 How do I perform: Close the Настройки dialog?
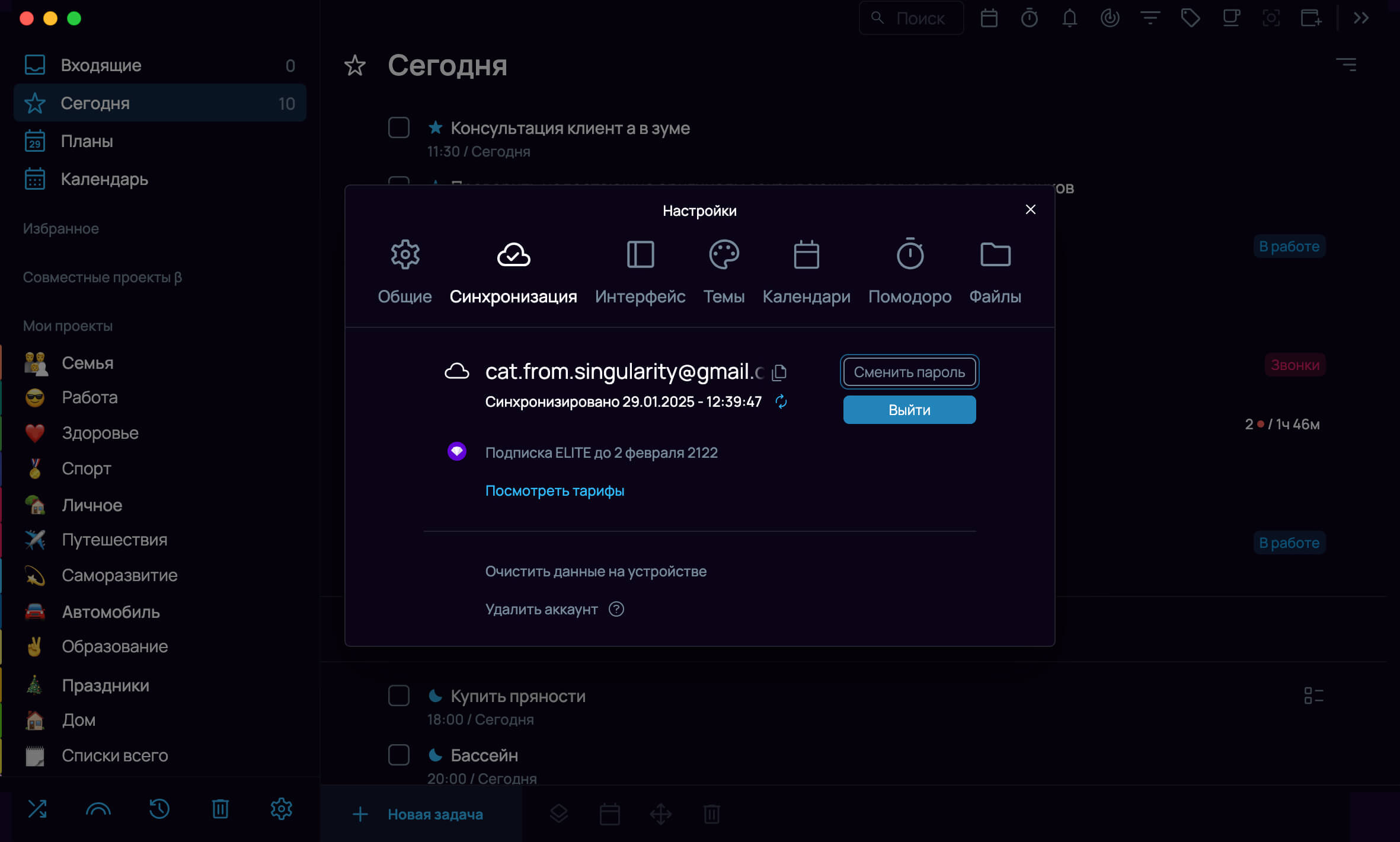tap(1031, 209)
